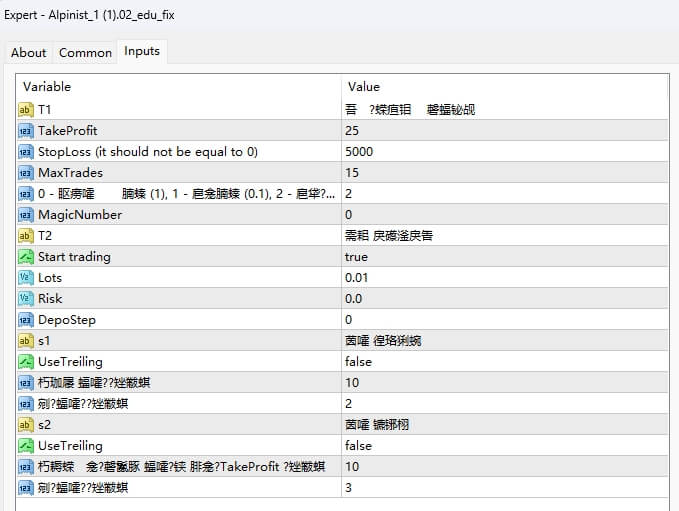This screenshot has width=679, height=511.
Task: Click the double-type icon beside Risk
Action: [x=26, y=299]
